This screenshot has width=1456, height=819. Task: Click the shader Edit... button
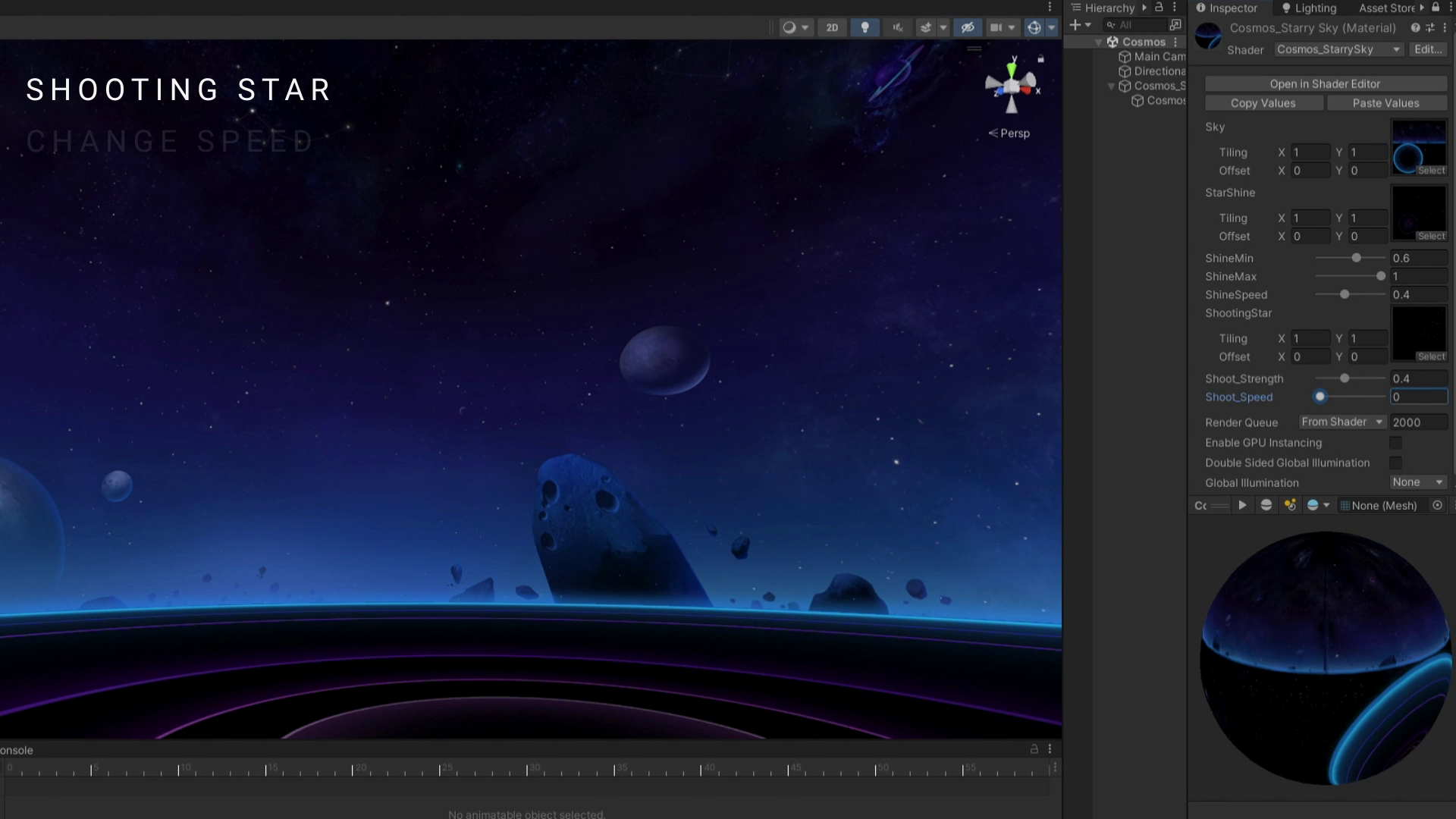[1428, 49]
